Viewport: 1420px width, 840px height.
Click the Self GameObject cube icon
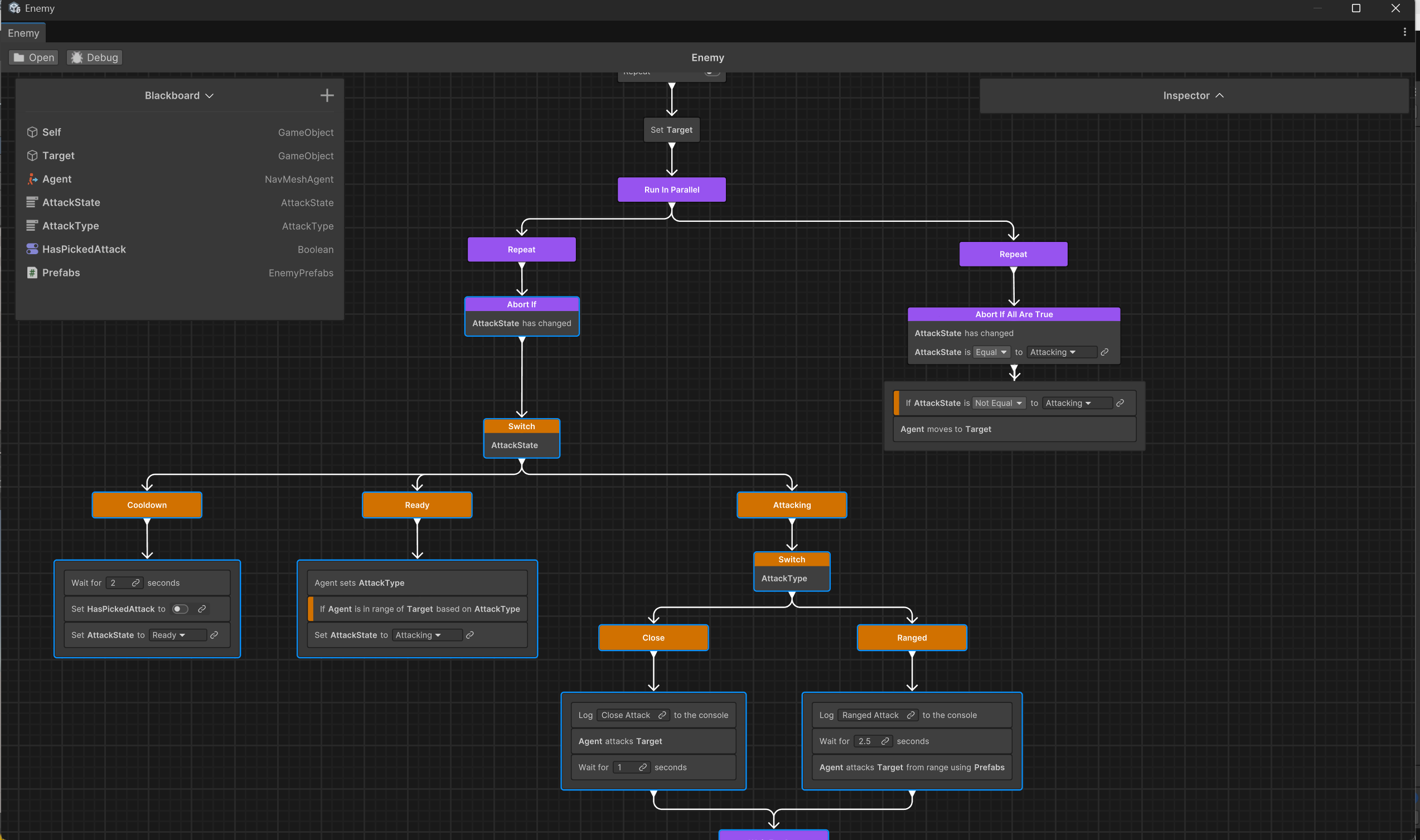click(x=32, y=132)
